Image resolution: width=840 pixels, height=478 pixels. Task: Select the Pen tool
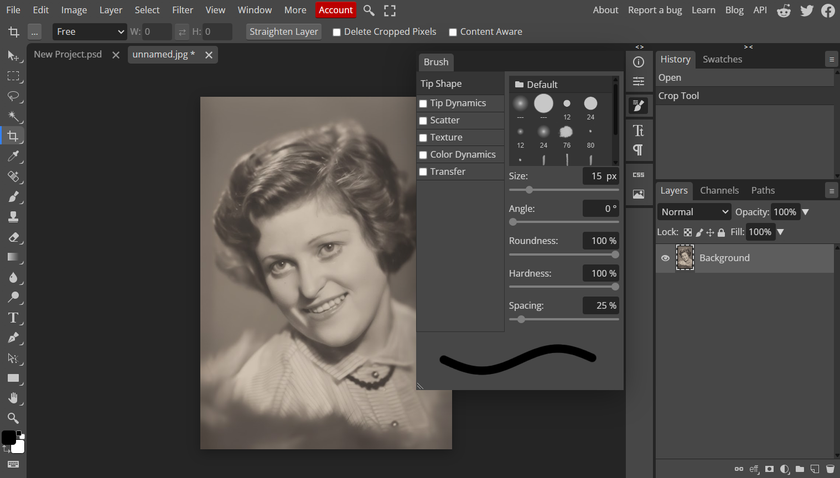[13, 338]
